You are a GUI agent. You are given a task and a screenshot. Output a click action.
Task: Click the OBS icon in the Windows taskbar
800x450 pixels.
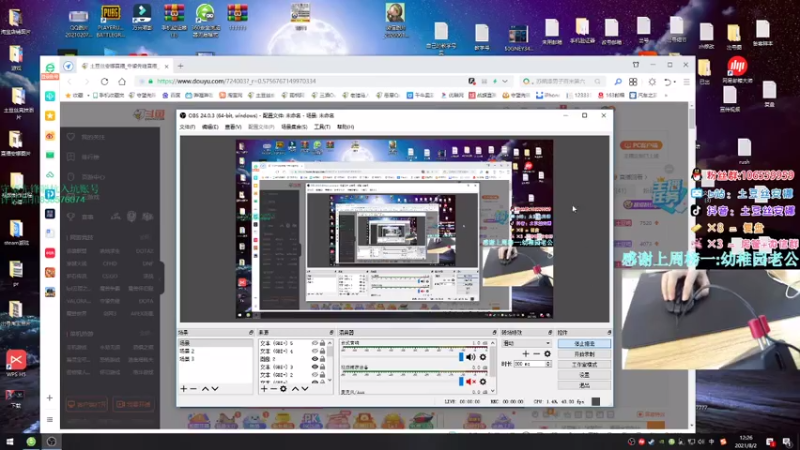[x=51, y=442]
